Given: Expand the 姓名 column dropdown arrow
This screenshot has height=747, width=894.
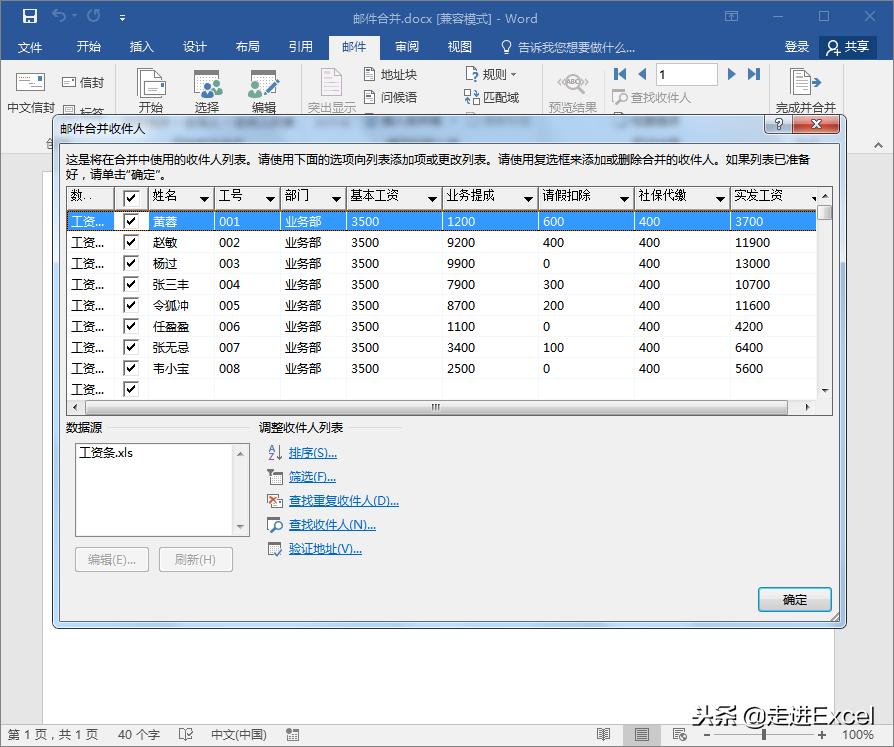Looking at the screenshot, I should (x=204, y=198).
